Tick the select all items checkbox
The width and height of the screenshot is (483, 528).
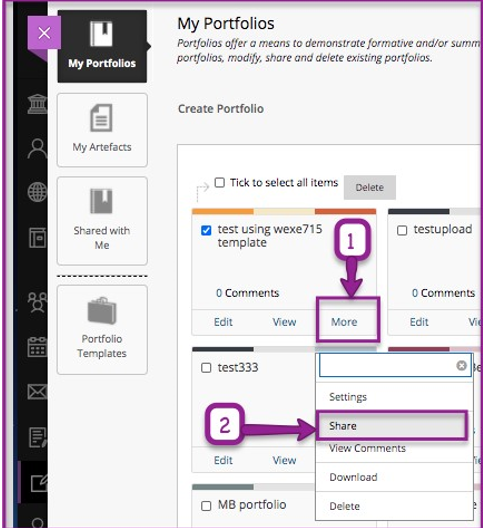tap(220, 183)
